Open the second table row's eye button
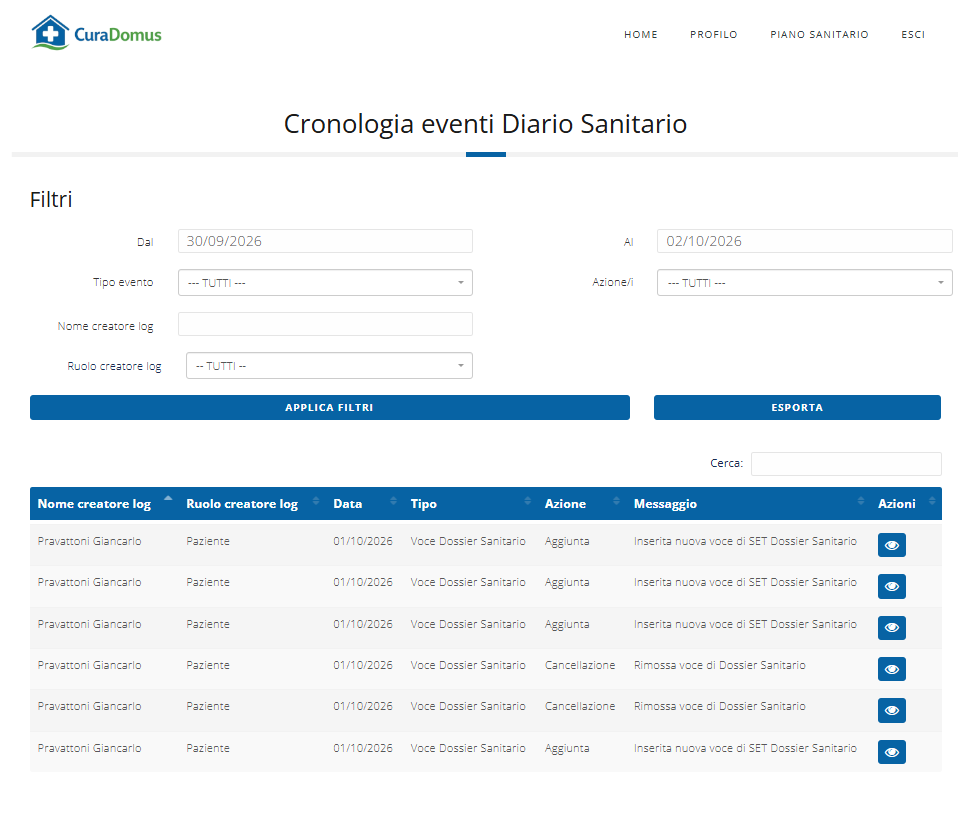The width and height of the screenshot is (958, 816). click(891, 586)
